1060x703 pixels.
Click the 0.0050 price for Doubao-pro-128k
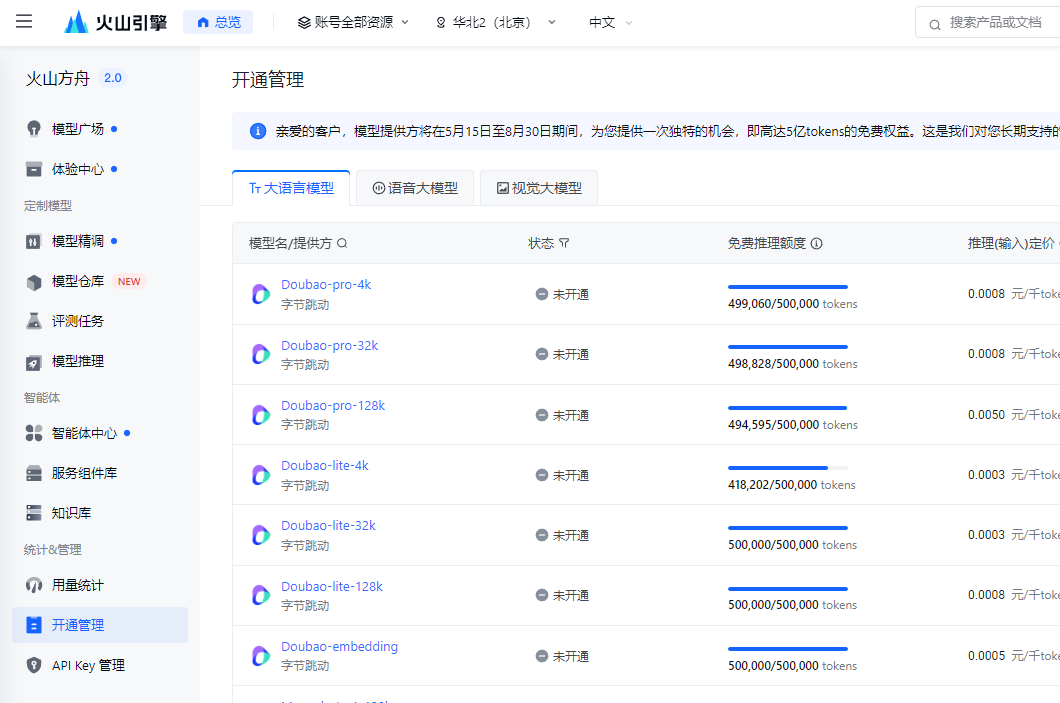click(986, 415)
